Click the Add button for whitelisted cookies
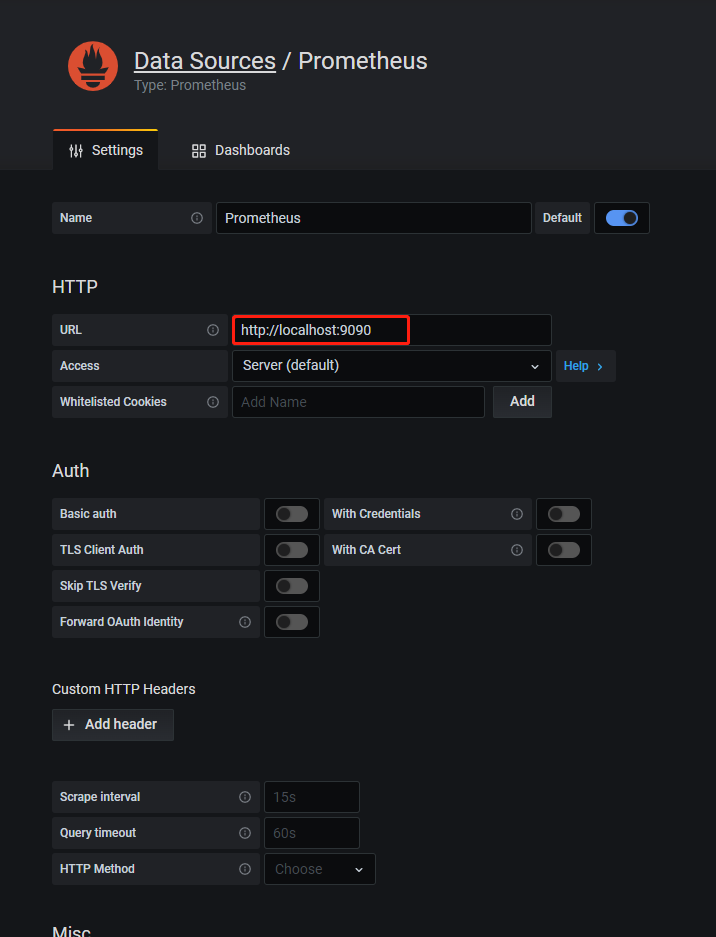The height and width of the screenshot is (937, 716). click(x=522, y=402)
